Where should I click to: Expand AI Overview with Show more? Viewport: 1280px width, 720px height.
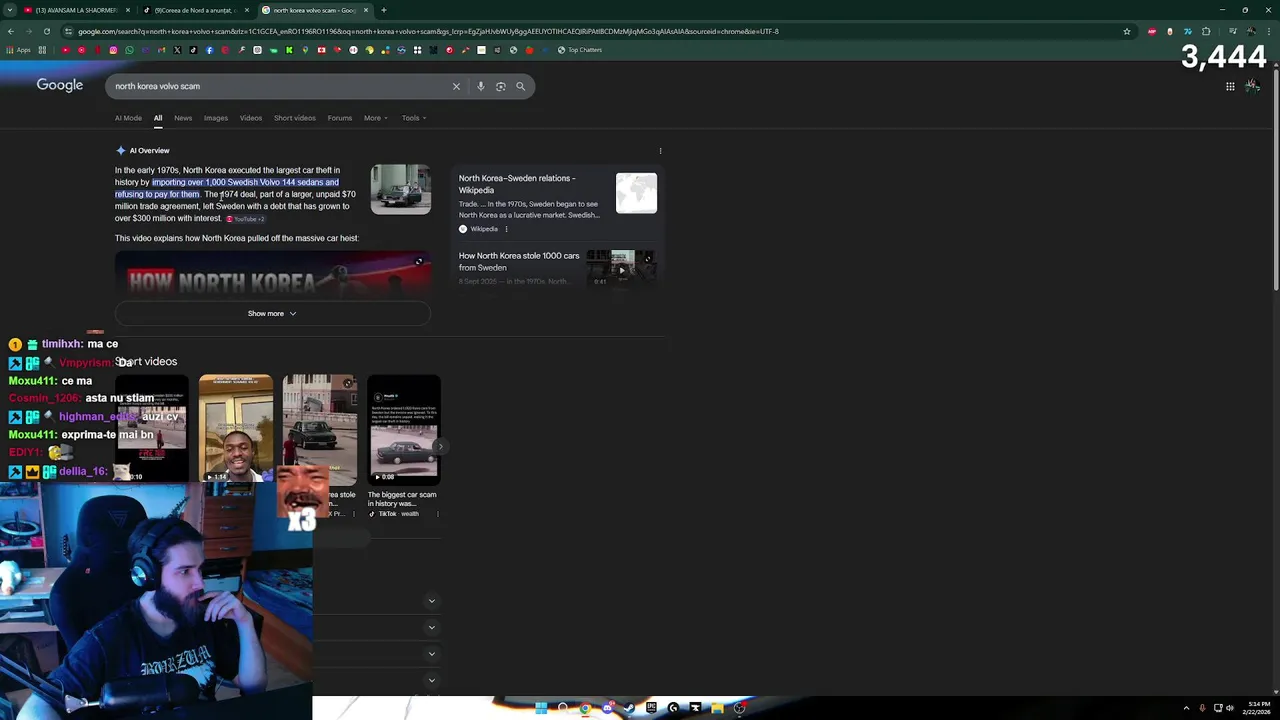[x=272, y=313]
